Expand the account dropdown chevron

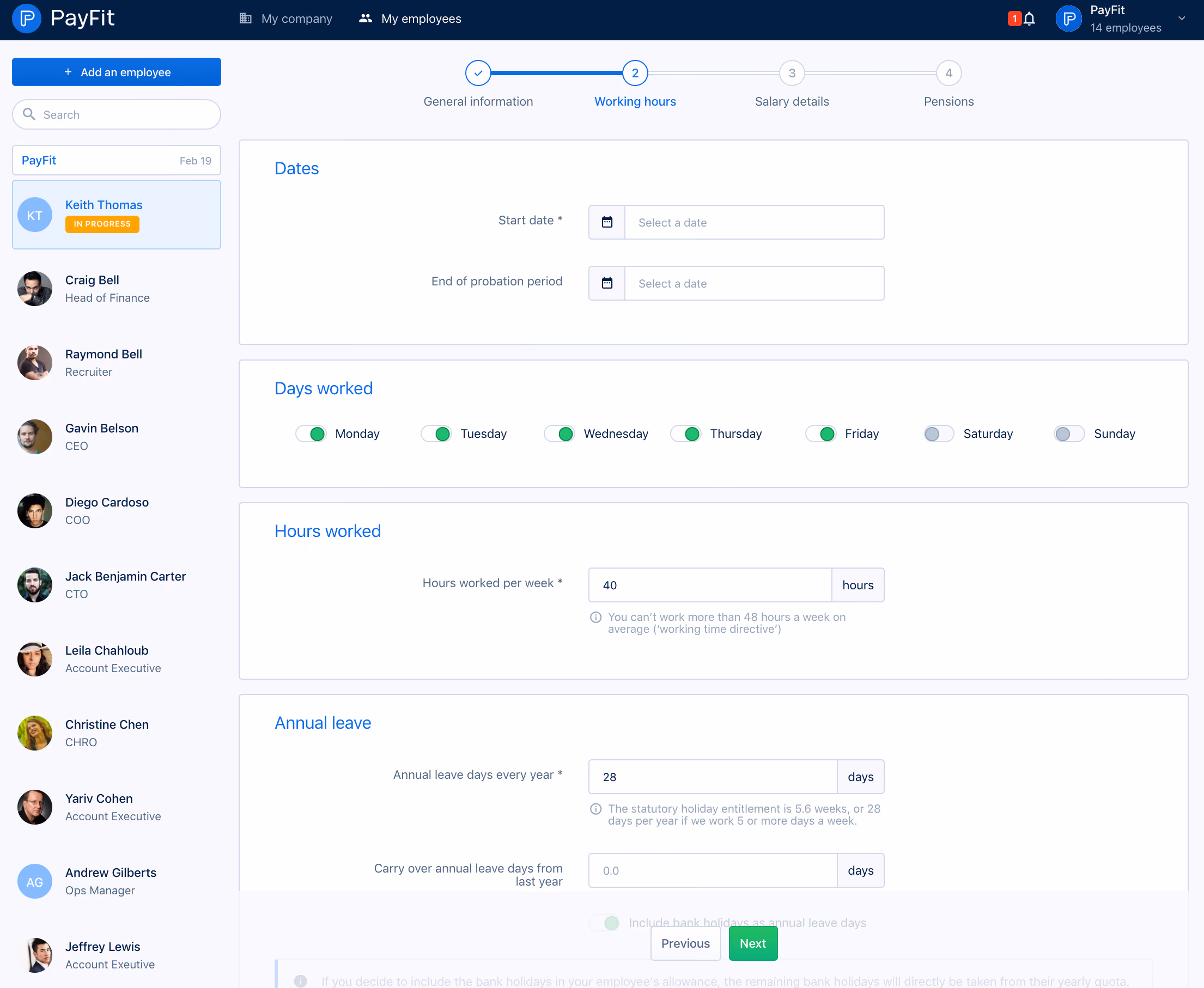coord(1182,18)
